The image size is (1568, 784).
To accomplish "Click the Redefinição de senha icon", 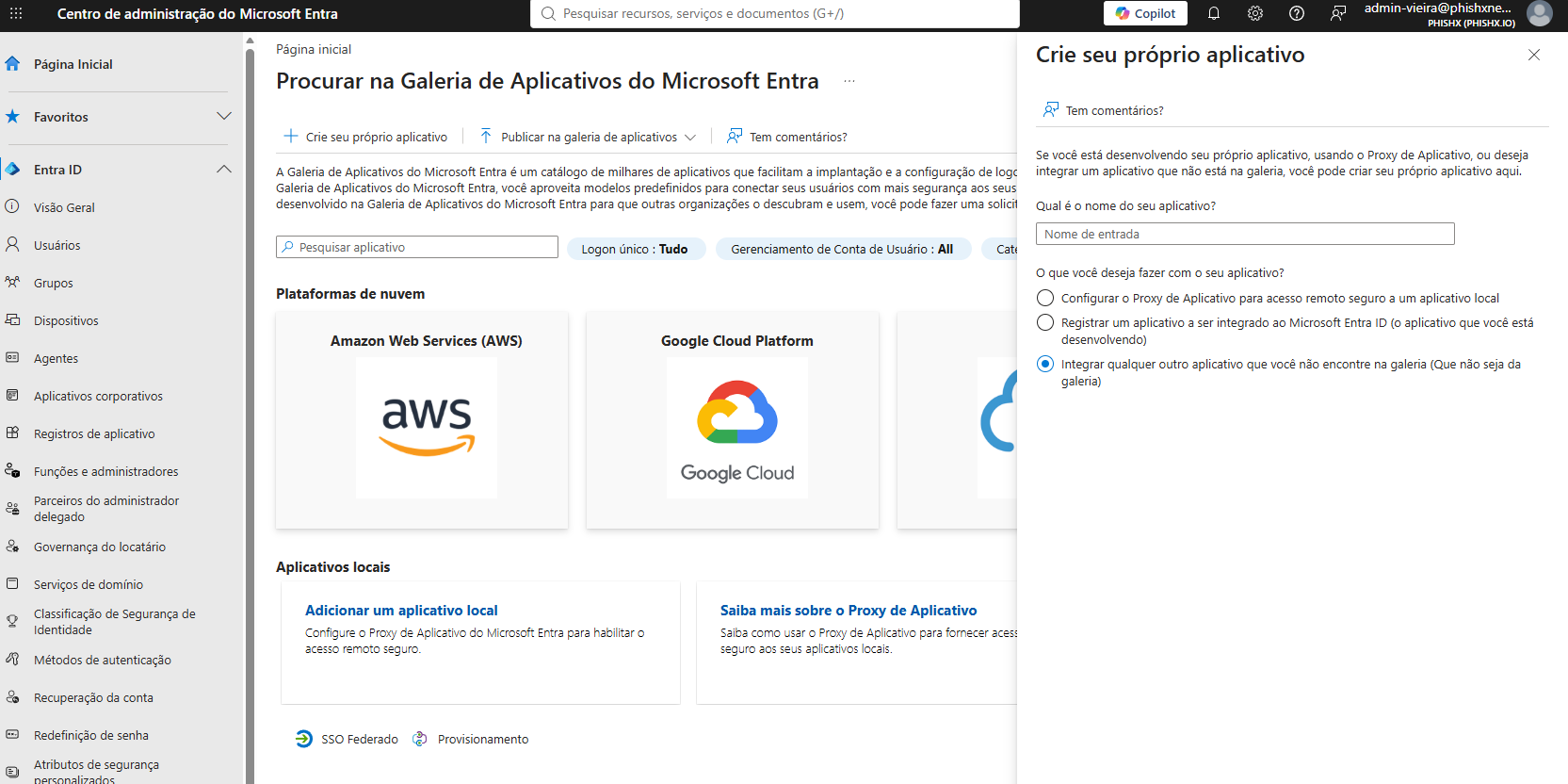I will coord(12,734).
